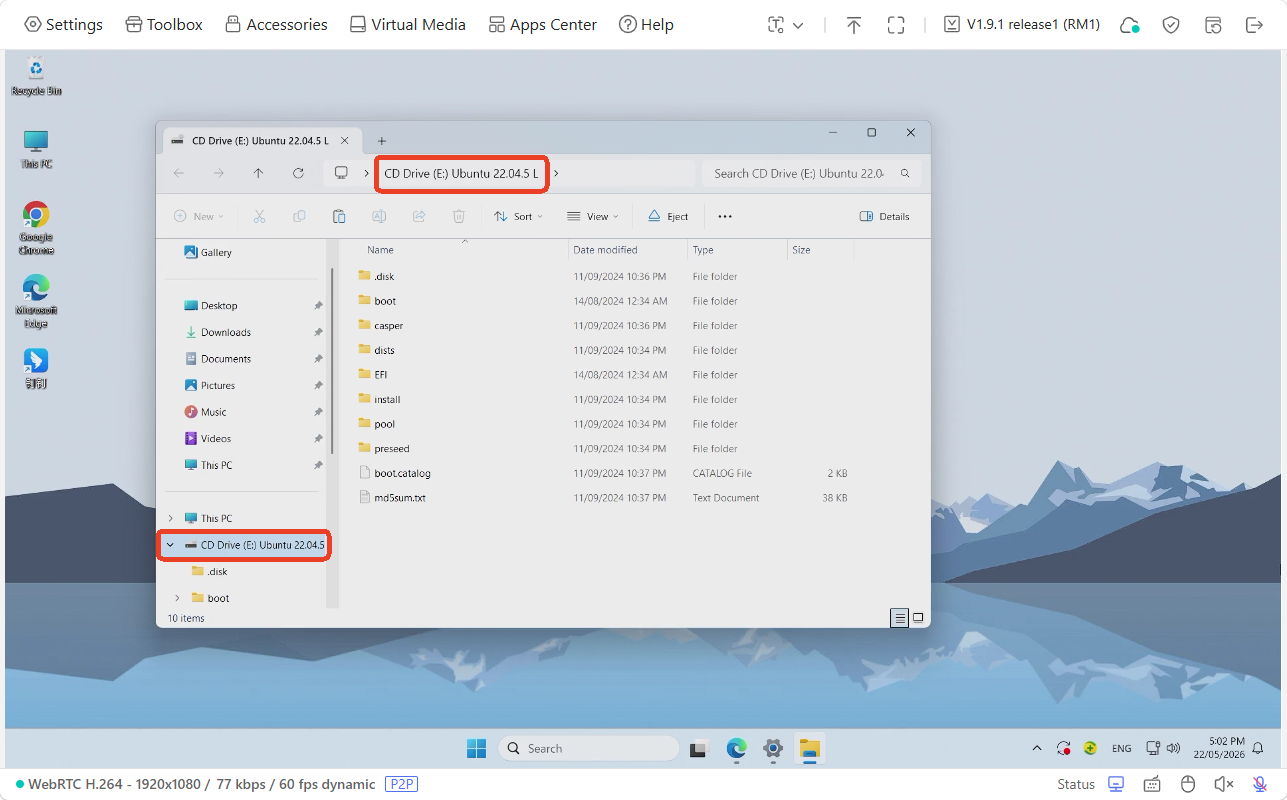1287x800 pixels.
Task: Open the Apps Center menu
Action: click(542, 25)
